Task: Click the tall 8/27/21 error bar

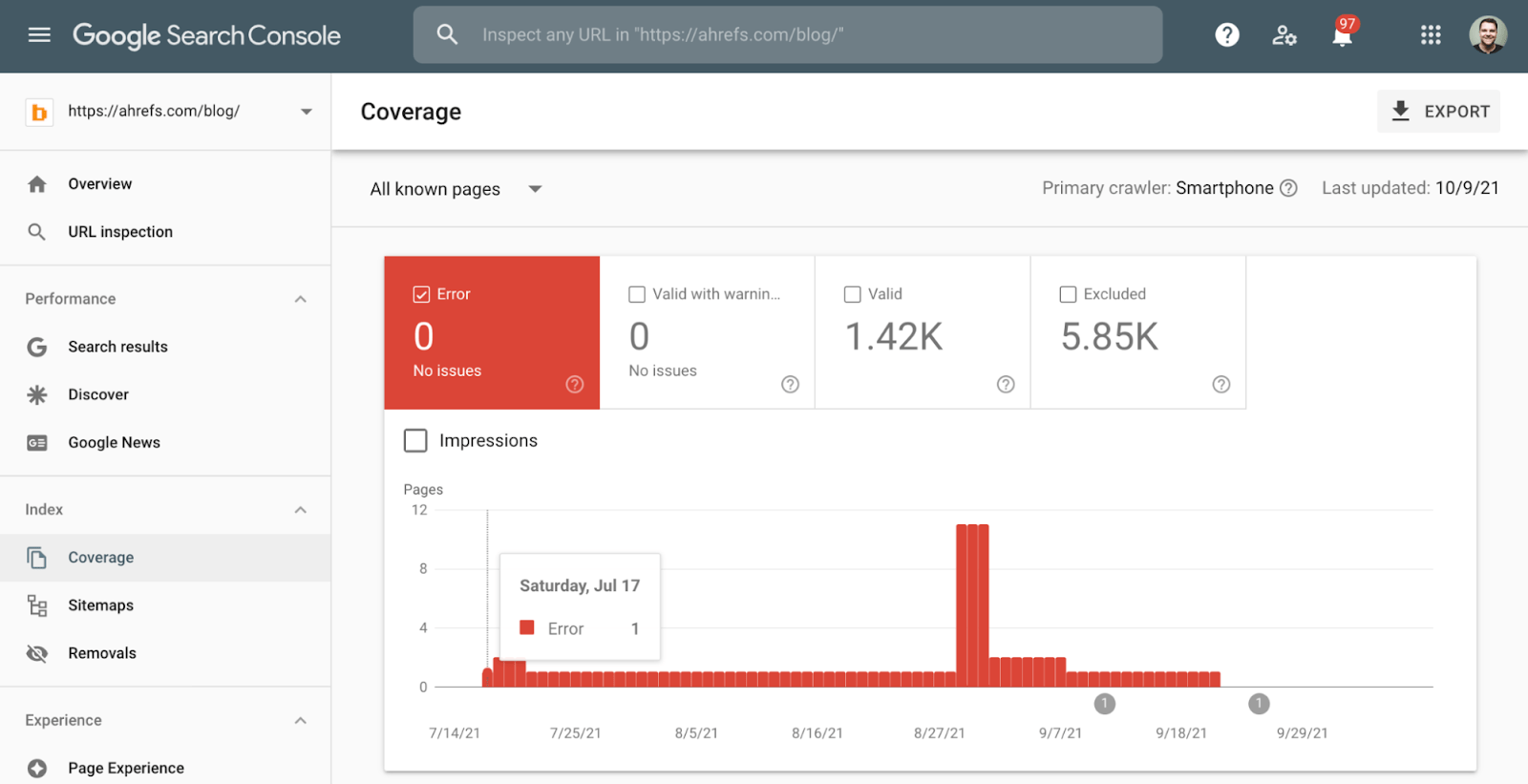Action: (972, 604)
